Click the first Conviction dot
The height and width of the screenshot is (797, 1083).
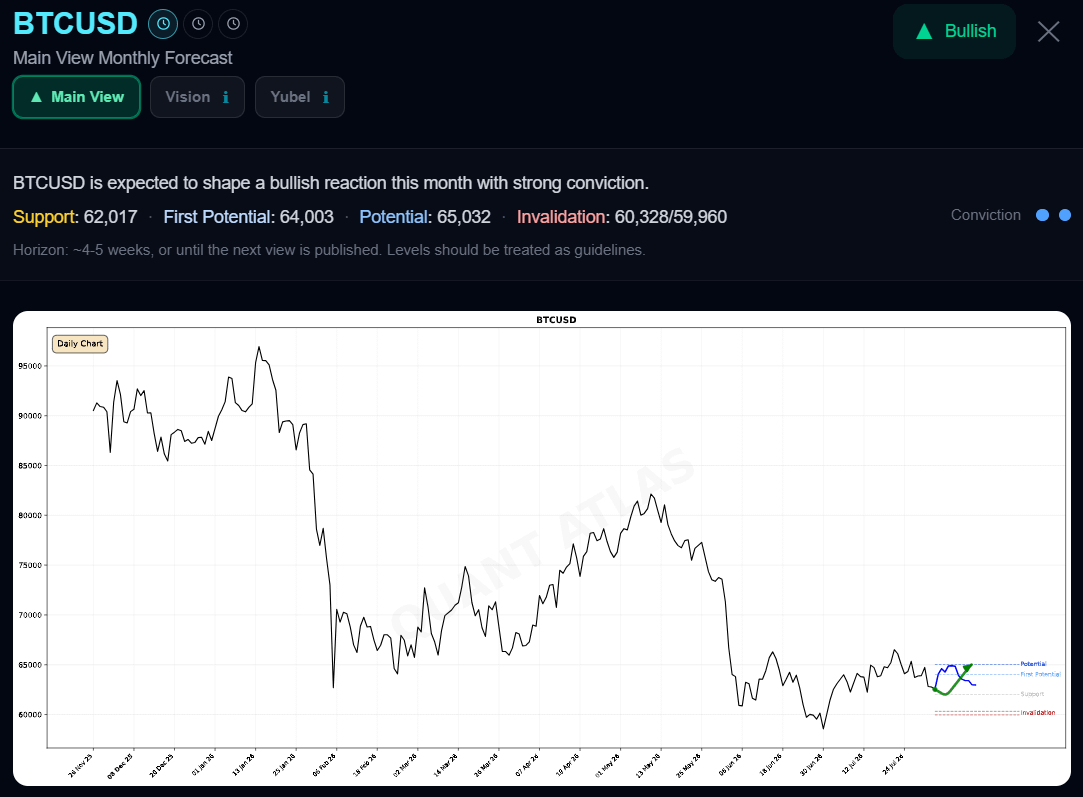(x=1043, y=215)
